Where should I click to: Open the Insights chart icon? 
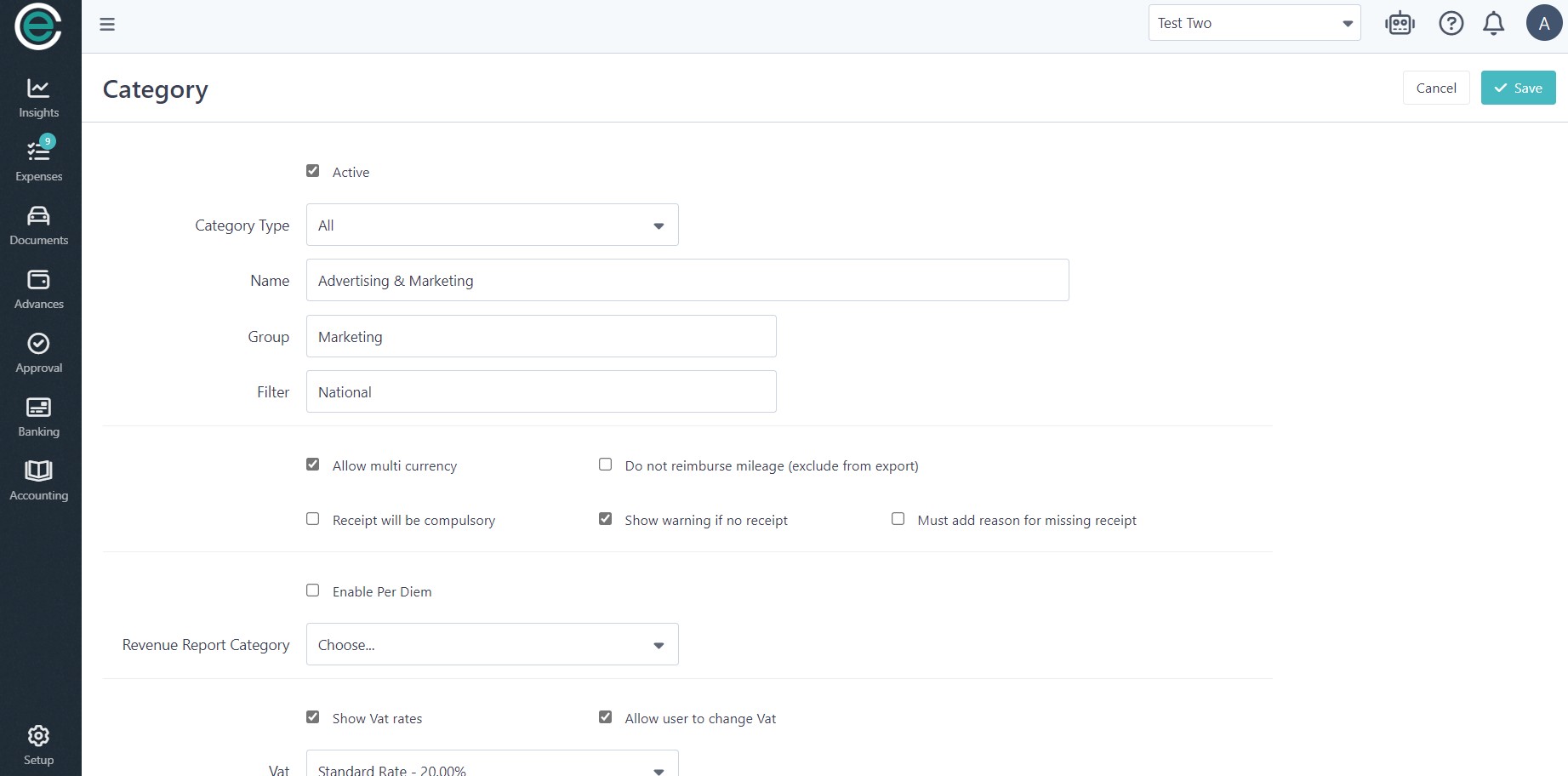[x=38, y=88]
